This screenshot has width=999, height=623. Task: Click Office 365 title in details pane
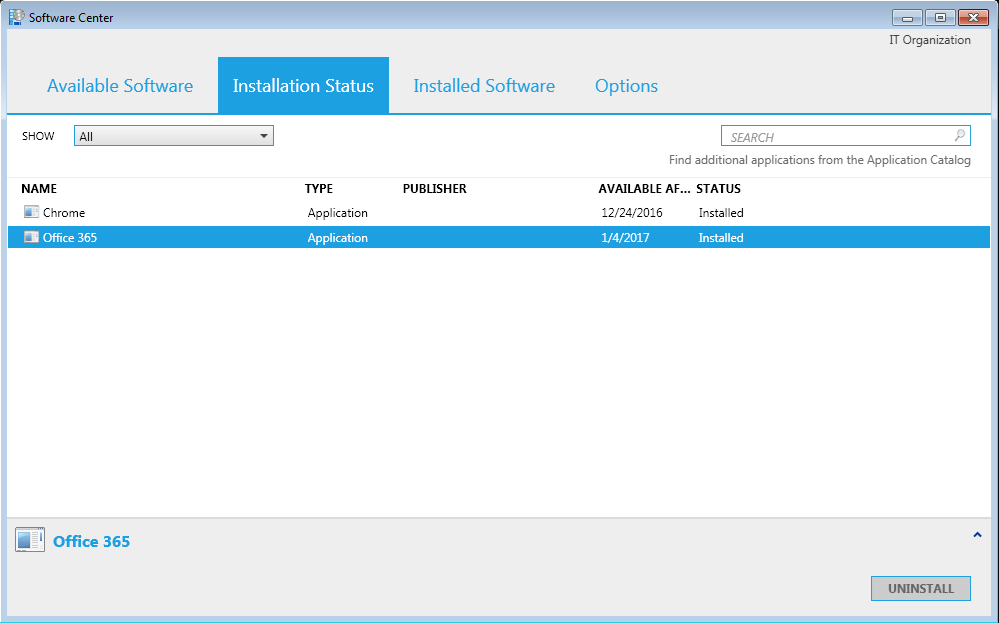(x=91, y=541)
